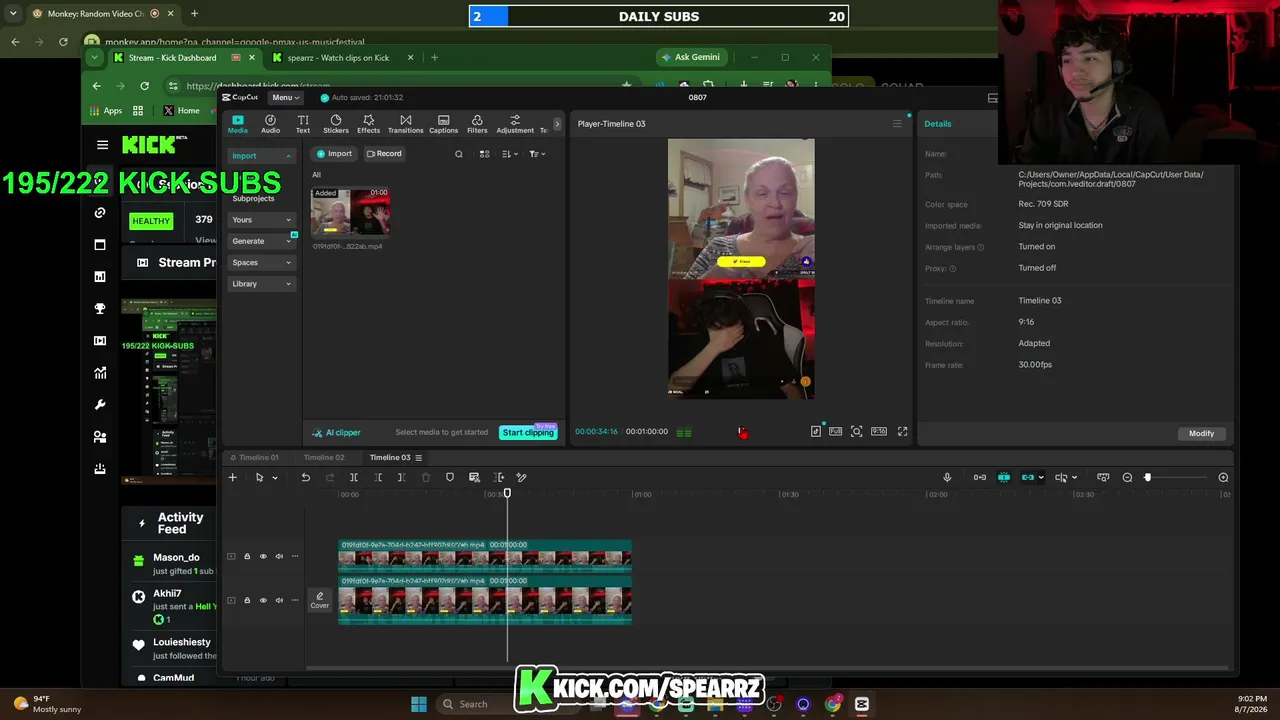Viewport: 1280px width, 720px height.
Task: Edit the timeline Cover
Action: [320, 600]
